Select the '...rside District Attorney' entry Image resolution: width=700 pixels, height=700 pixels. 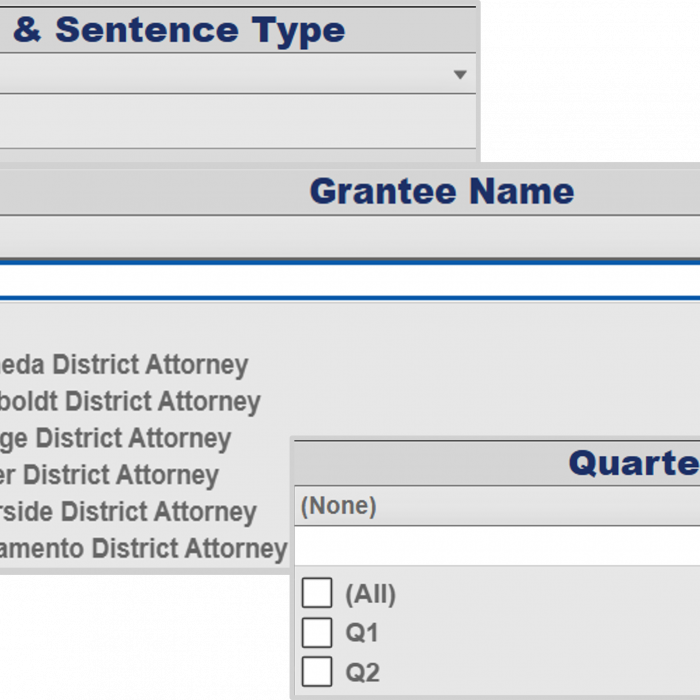tap(128, 512)
